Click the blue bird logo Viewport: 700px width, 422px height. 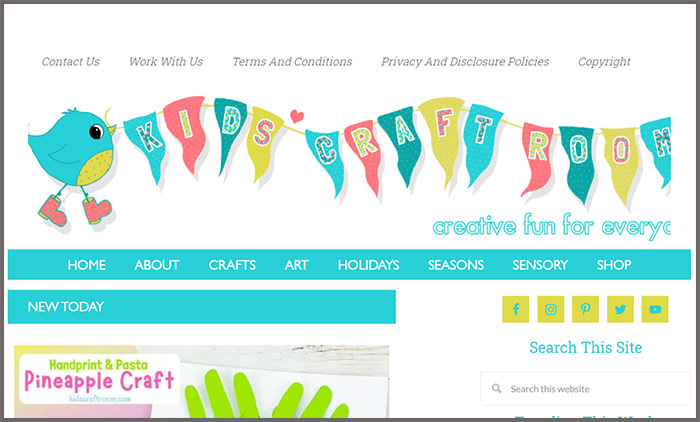(x=71, y=165)
